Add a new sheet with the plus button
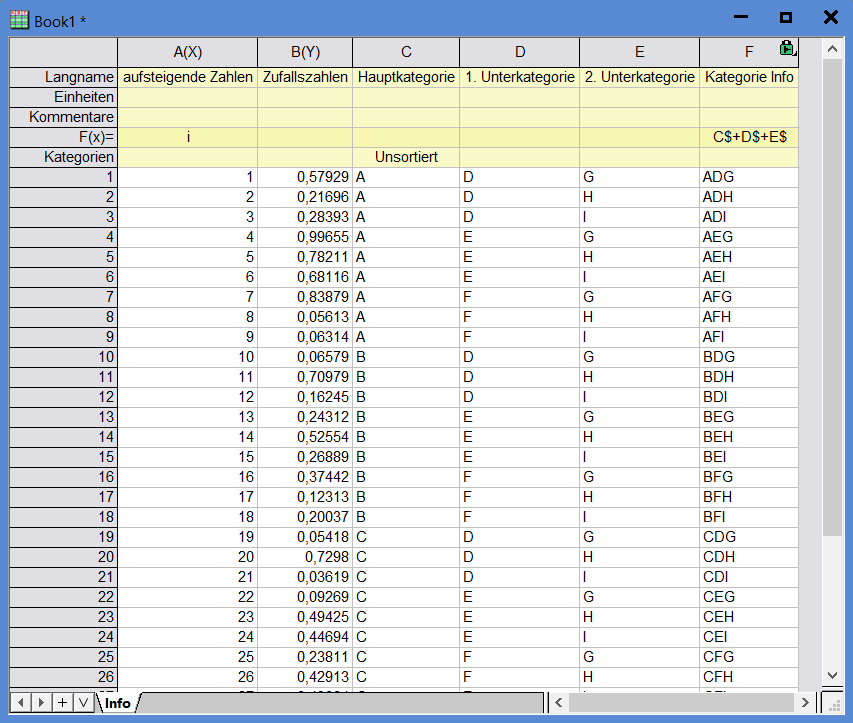The width and height of the screenshot is (853, 723). point(63,702)
